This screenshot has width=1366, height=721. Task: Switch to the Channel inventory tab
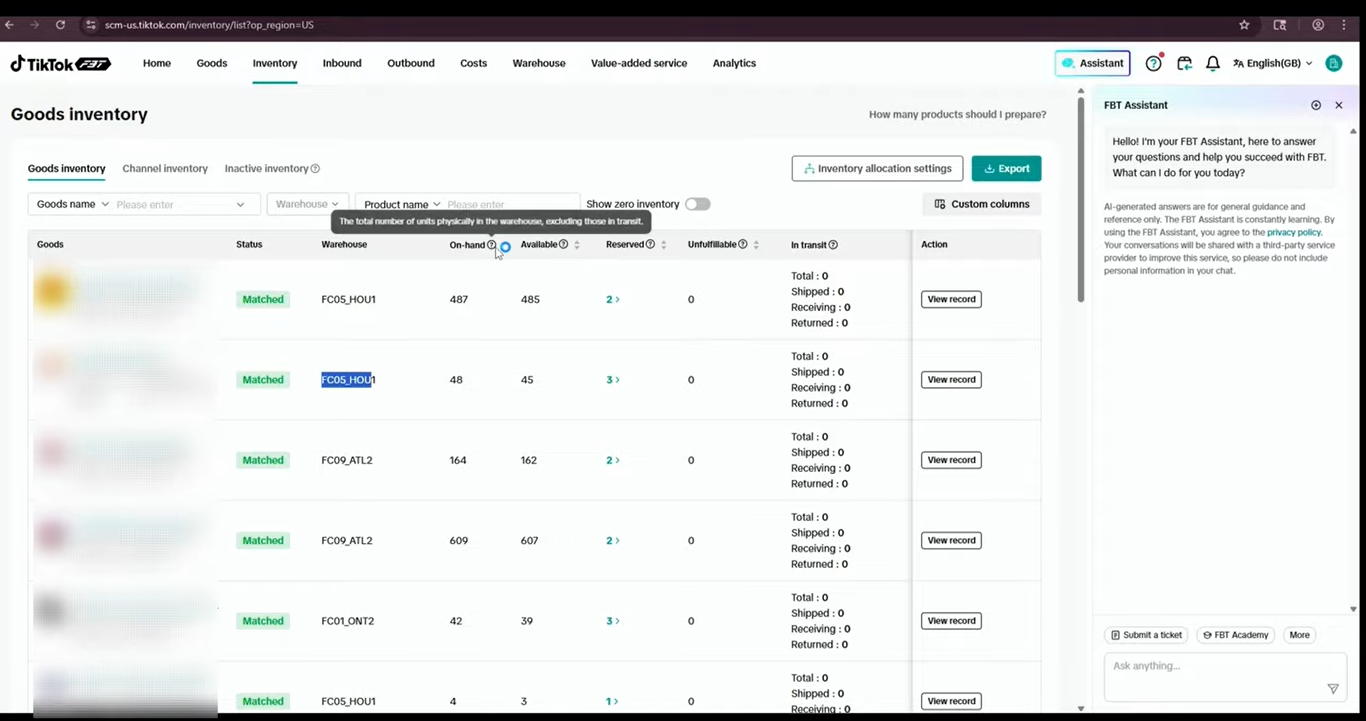165,169
